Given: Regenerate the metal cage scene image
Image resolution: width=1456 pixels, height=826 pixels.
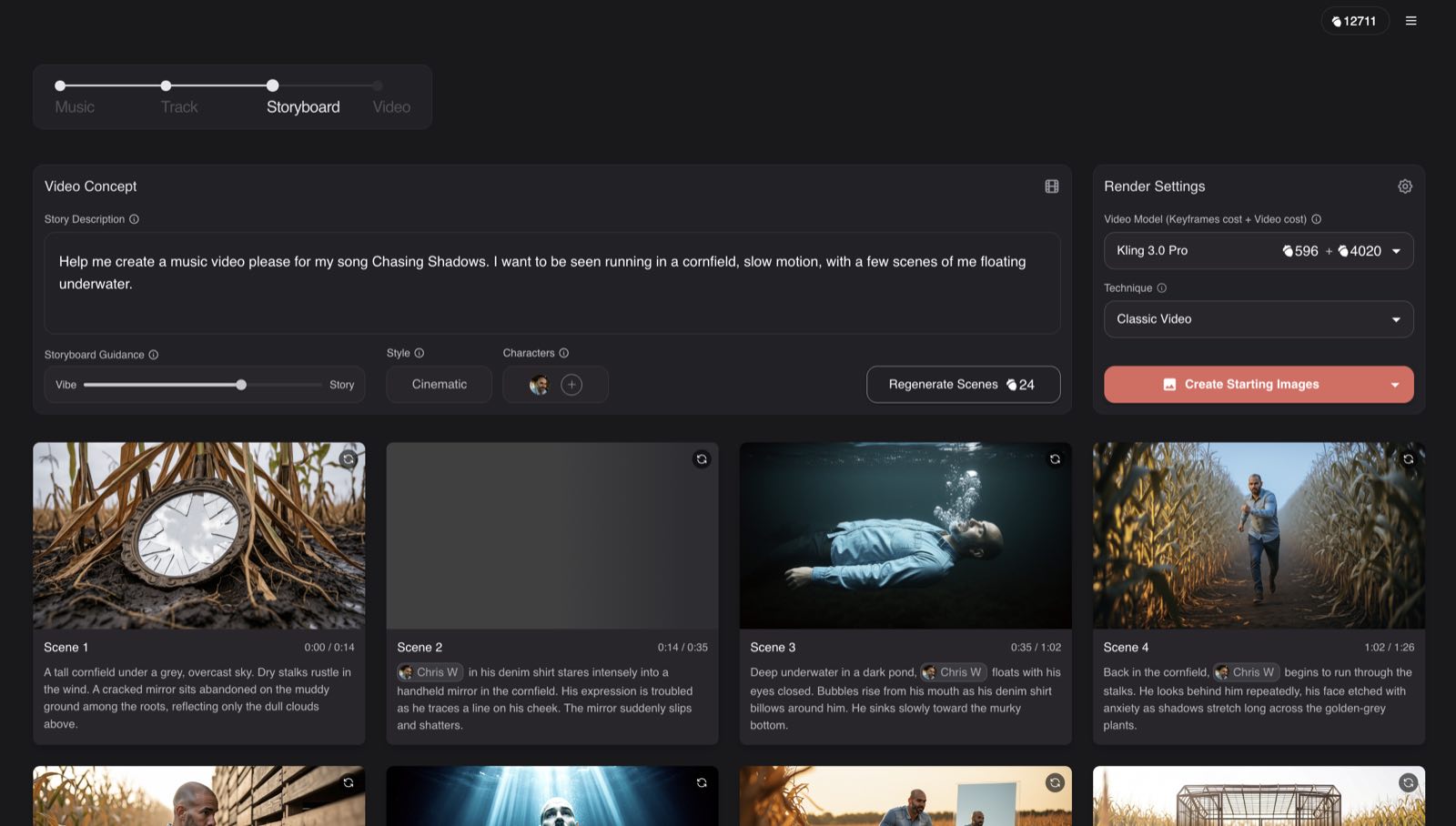Looking at the screenshot, I should point(1408,782).
